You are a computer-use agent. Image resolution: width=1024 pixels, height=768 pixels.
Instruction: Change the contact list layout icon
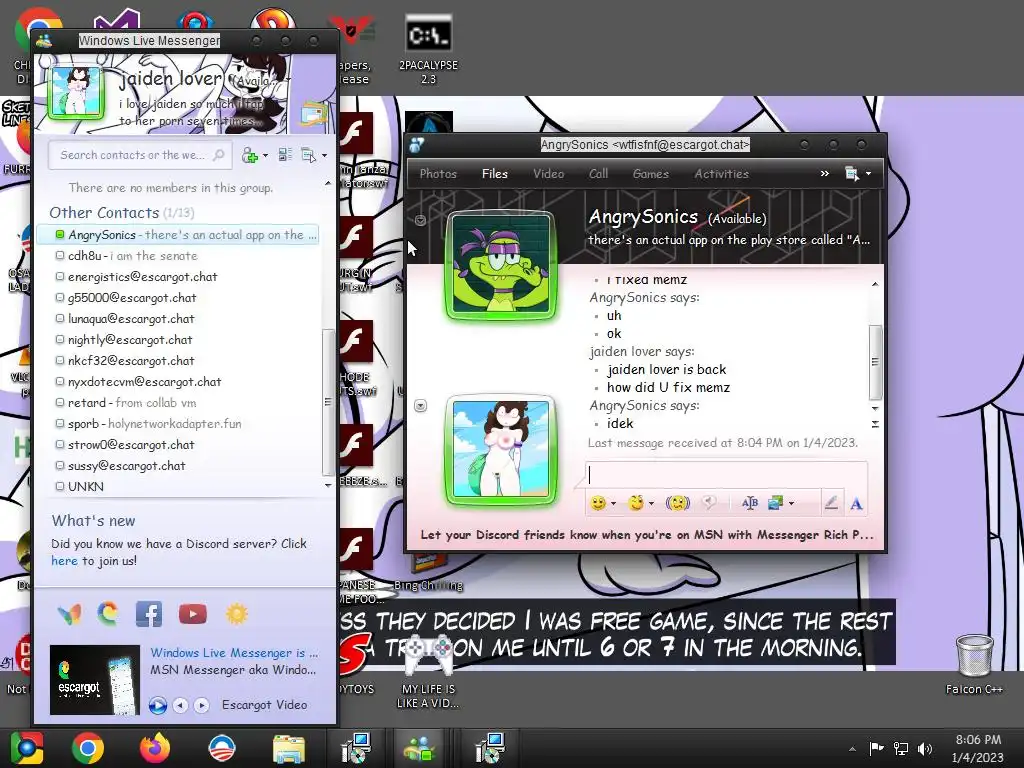(285, 155)
